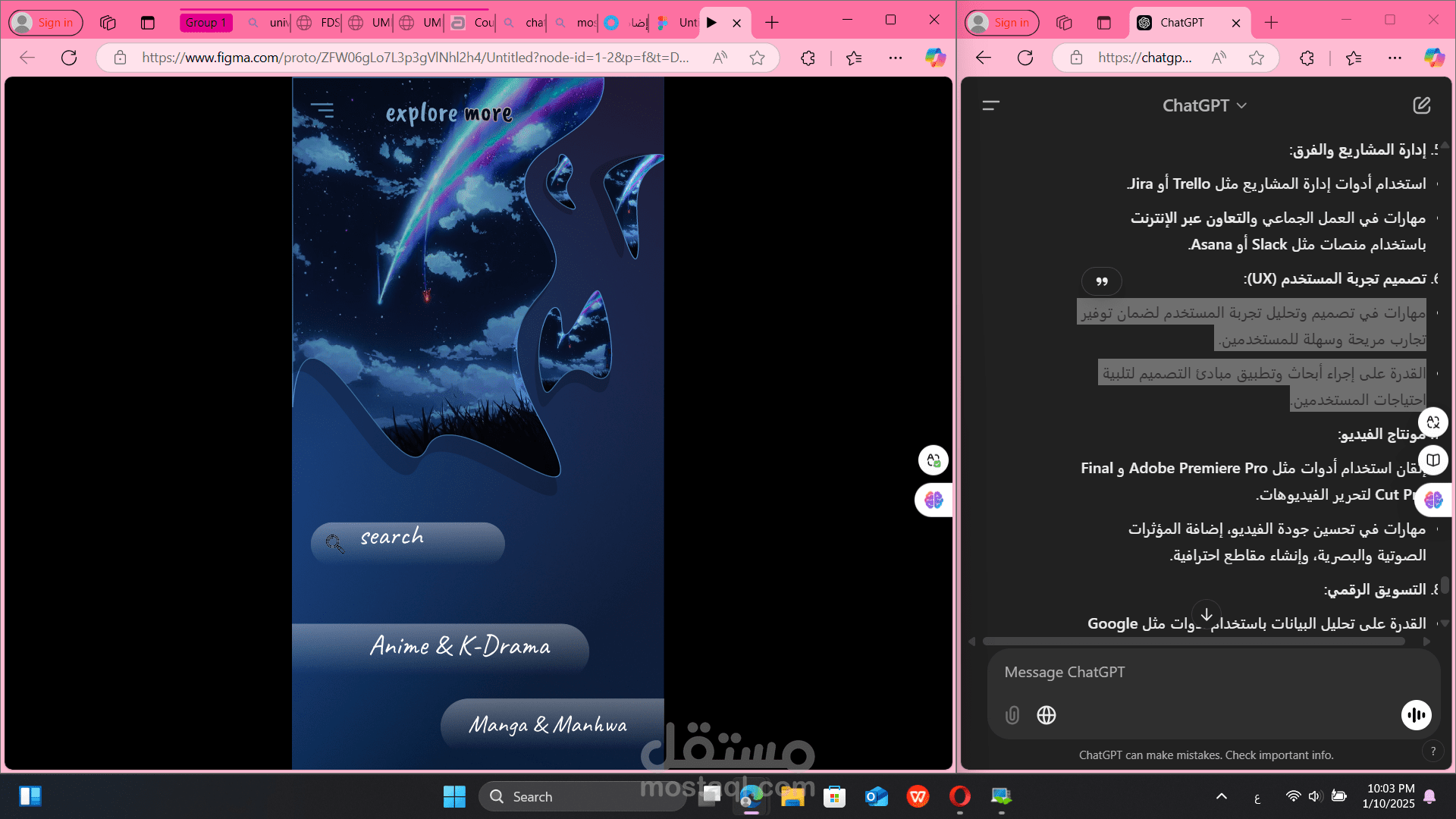
Task: Open the ChatGPT help question mark
Action: 1432,751
